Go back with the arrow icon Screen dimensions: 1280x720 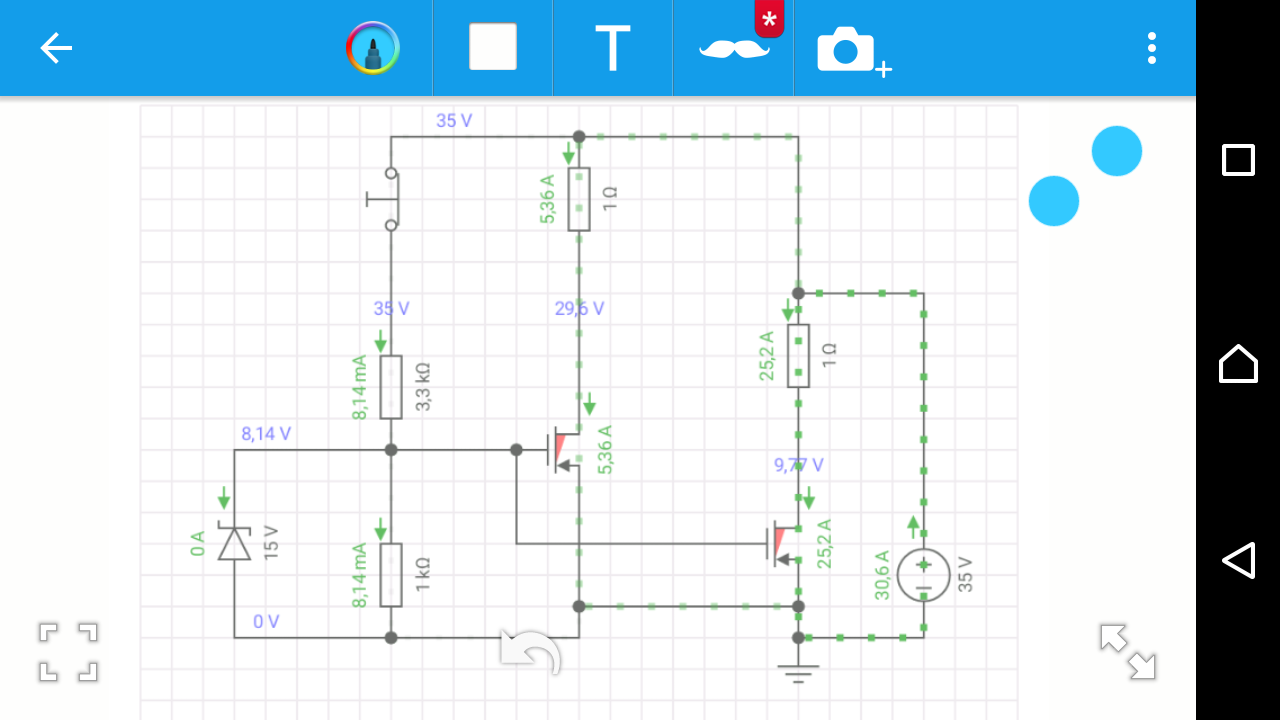tap(56, 48)
